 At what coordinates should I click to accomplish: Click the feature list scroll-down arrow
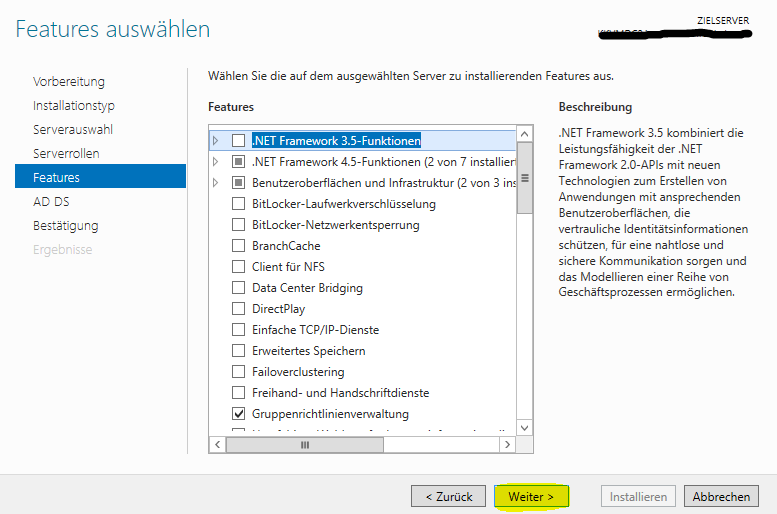pos(525,428)
